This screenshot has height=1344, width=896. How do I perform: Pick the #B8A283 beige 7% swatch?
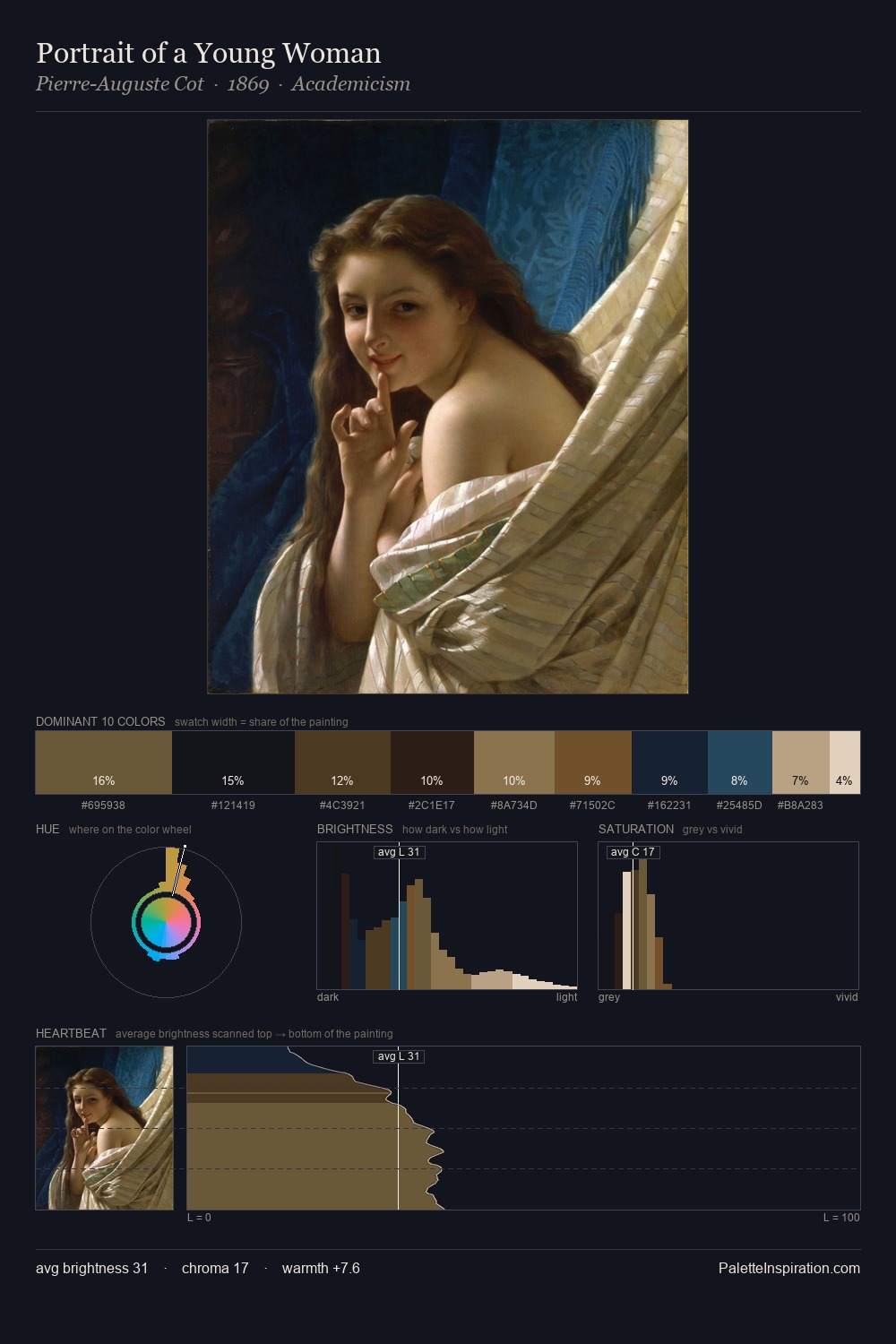(x=801, y=762)
